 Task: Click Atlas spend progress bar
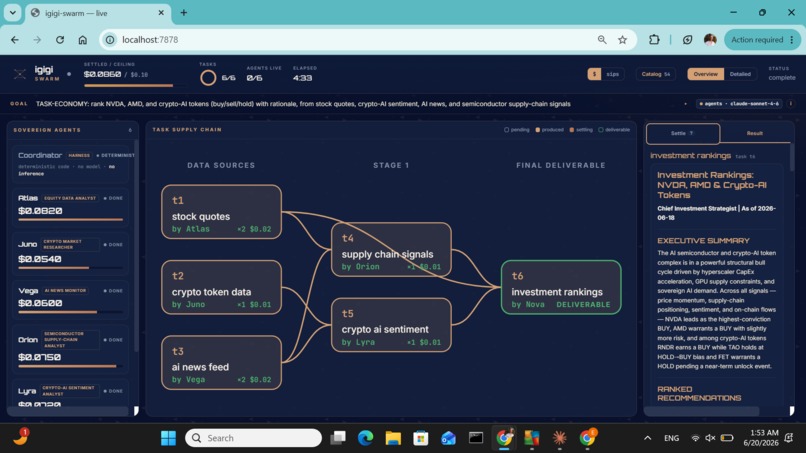(x=70, y=220)
